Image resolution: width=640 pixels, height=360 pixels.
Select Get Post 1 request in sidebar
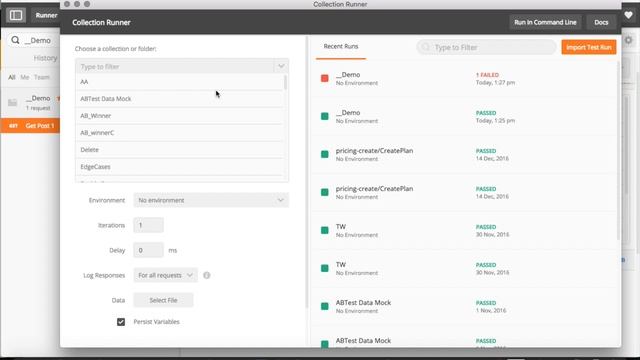[31, 126]
